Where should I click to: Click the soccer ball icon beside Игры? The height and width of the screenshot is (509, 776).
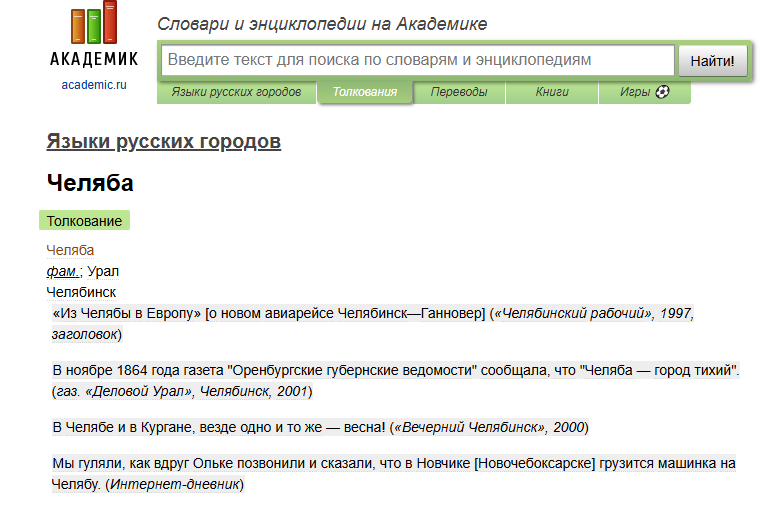click(x=662, y=92)
